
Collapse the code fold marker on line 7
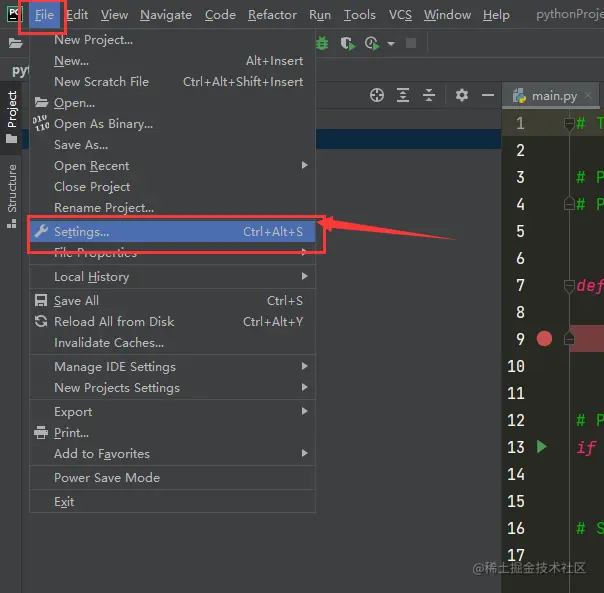(x=569, y=286)
